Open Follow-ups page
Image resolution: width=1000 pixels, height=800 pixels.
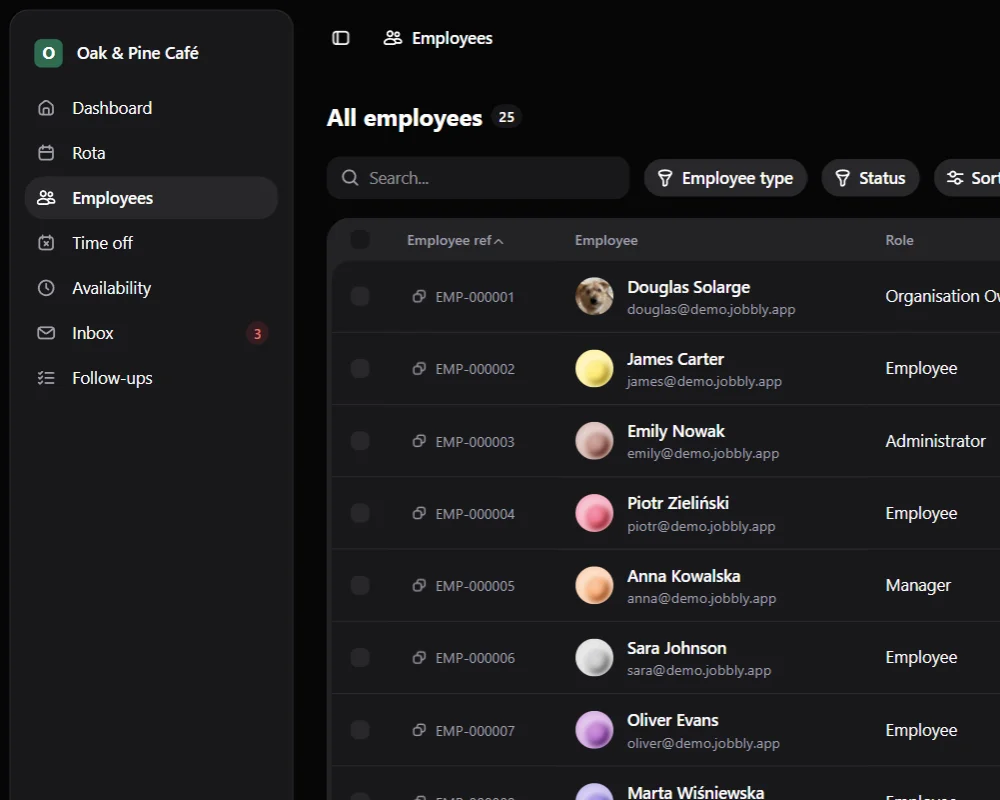click(151, 378)
